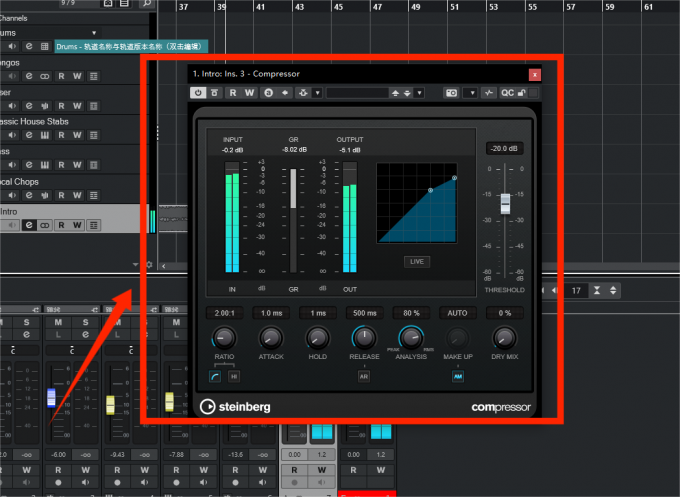Screen dimensions: 680x497
Task: Load previous preset with up arrow
Action: pyautogui.click(x=395, y=93)
